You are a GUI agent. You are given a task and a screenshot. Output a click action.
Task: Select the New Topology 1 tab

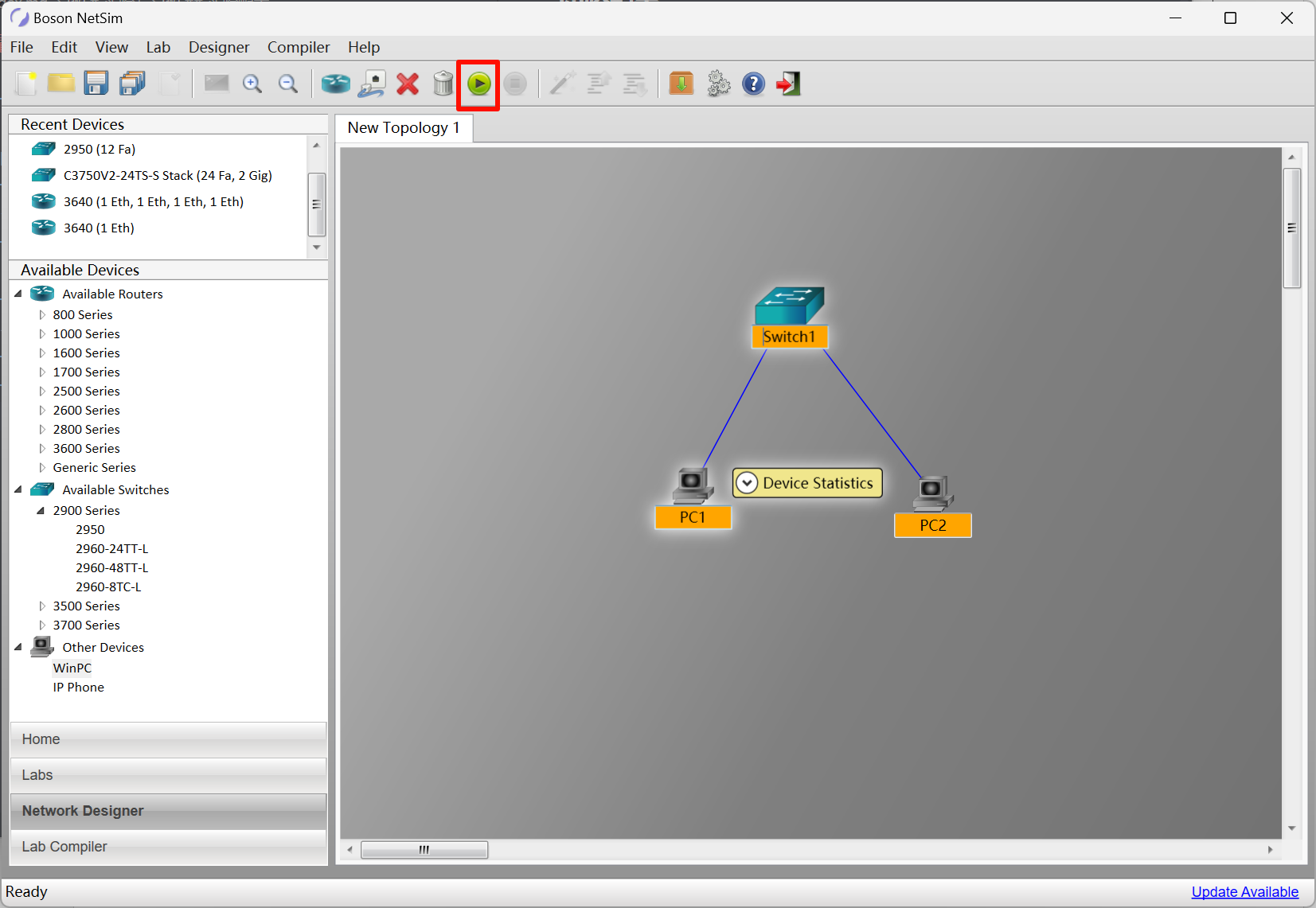coord(404,127)
